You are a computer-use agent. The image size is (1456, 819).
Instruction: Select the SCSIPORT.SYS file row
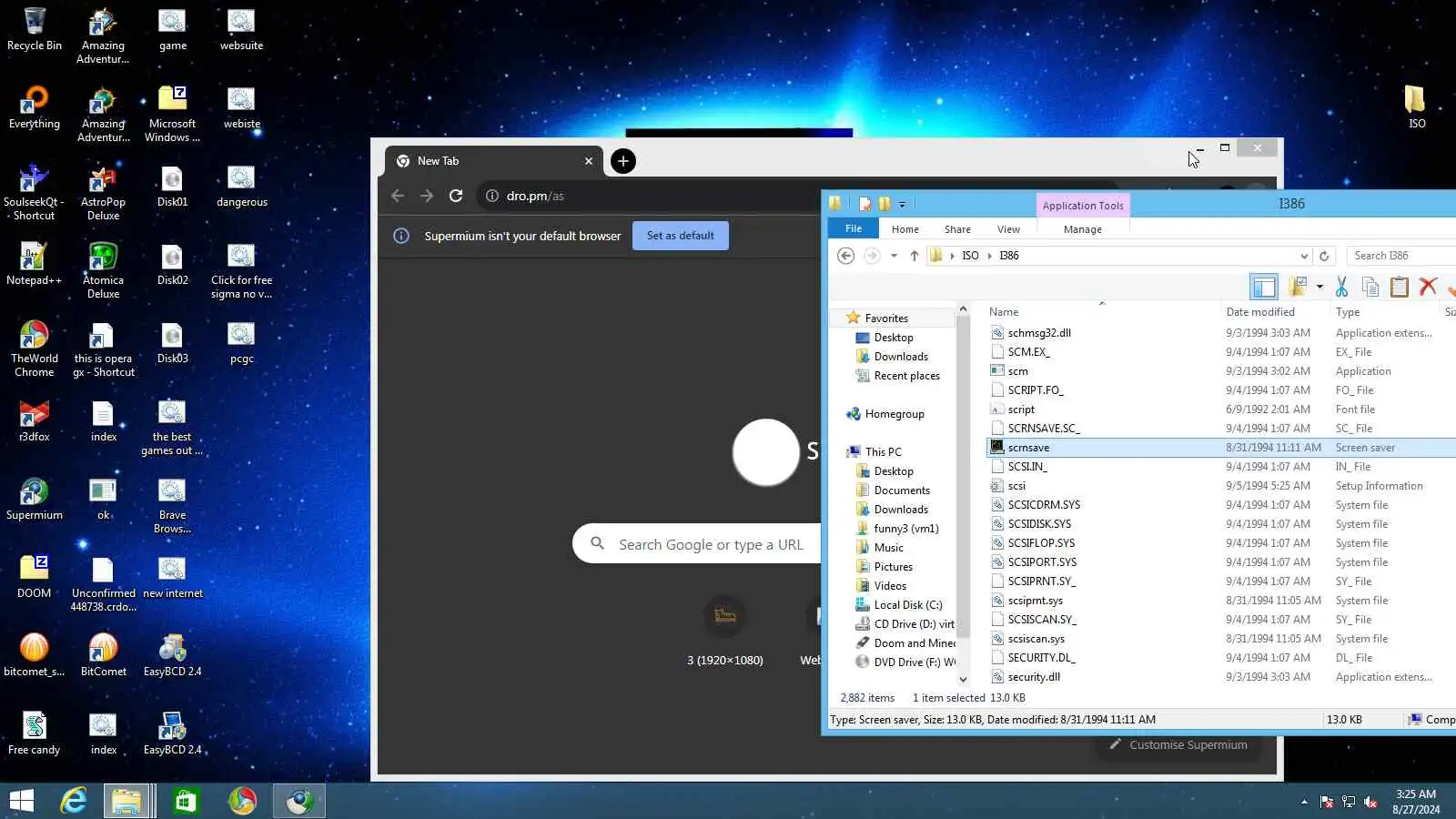(1222, 562)
